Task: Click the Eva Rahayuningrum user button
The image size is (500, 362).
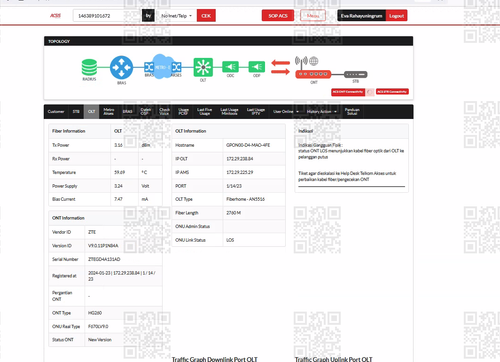Action: (361, 16)
